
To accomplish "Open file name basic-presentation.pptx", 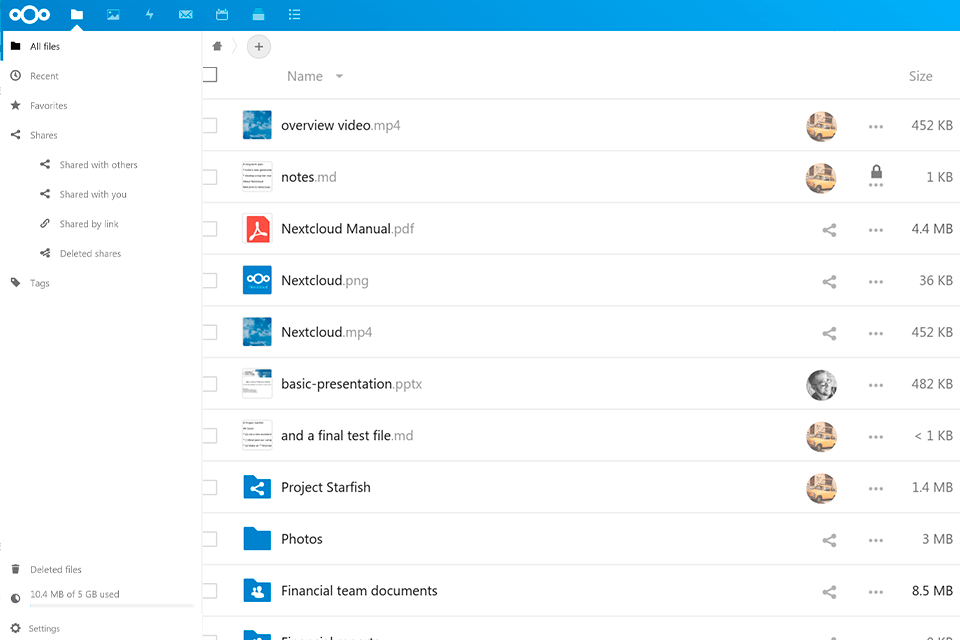I will 351,384.
